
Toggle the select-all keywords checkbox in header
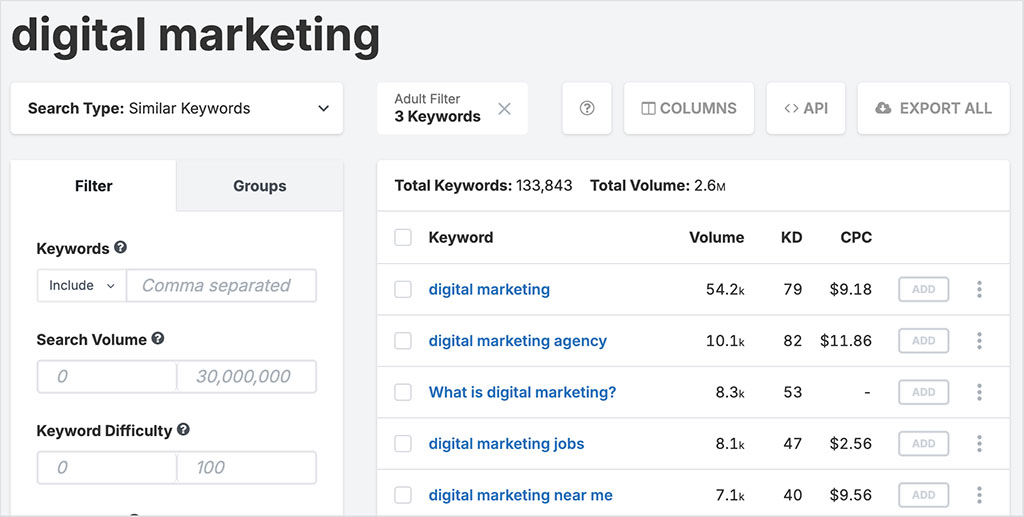pyautogui.click(x=403, y=238)
